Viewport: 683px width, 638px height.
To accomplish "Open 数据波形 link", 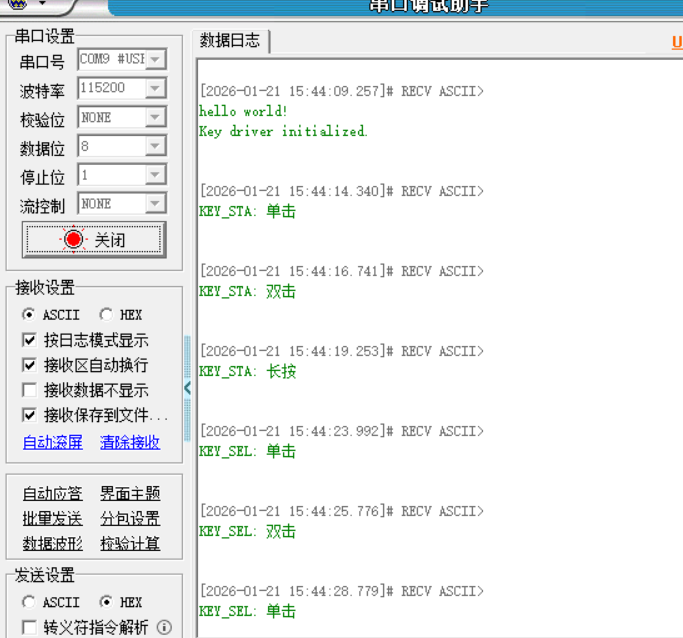I will point(53,543).
